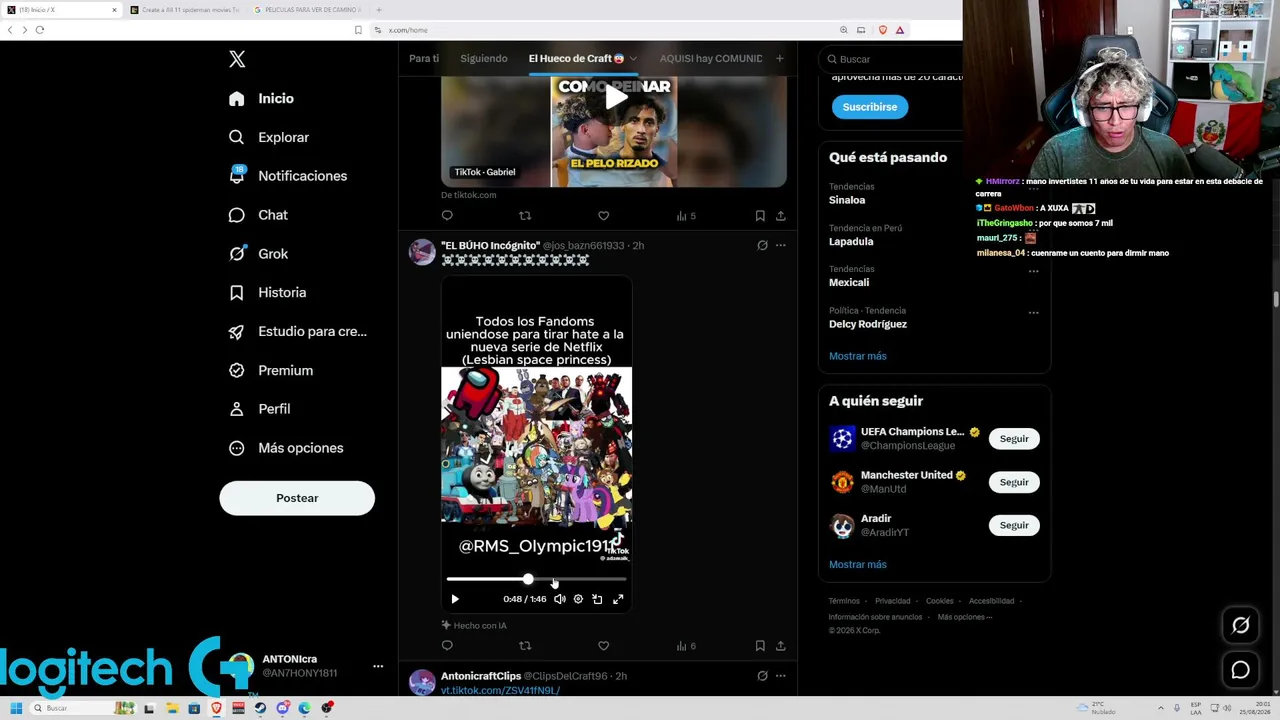This screenshot has width=1280, height=720.
Task: Like the EL BÚHO Incógnito post
Action: tap(603, 646)
